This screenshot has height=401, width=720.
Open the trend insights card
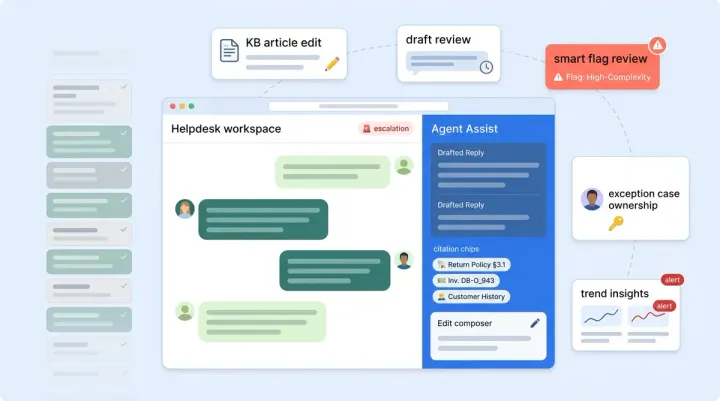tap(626, 315)
